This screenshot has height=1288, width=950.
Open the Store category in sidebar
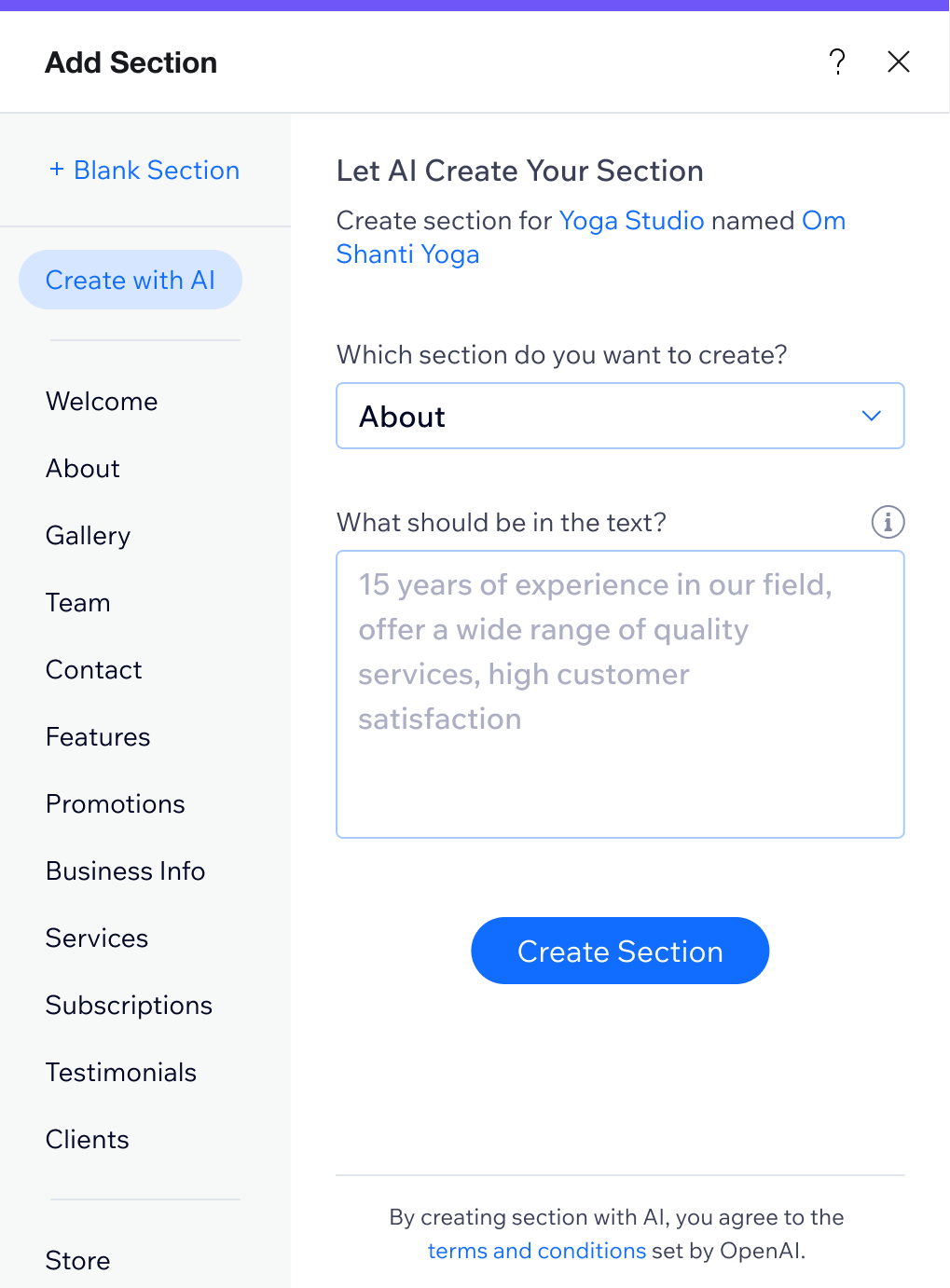tap(78, 1260)
